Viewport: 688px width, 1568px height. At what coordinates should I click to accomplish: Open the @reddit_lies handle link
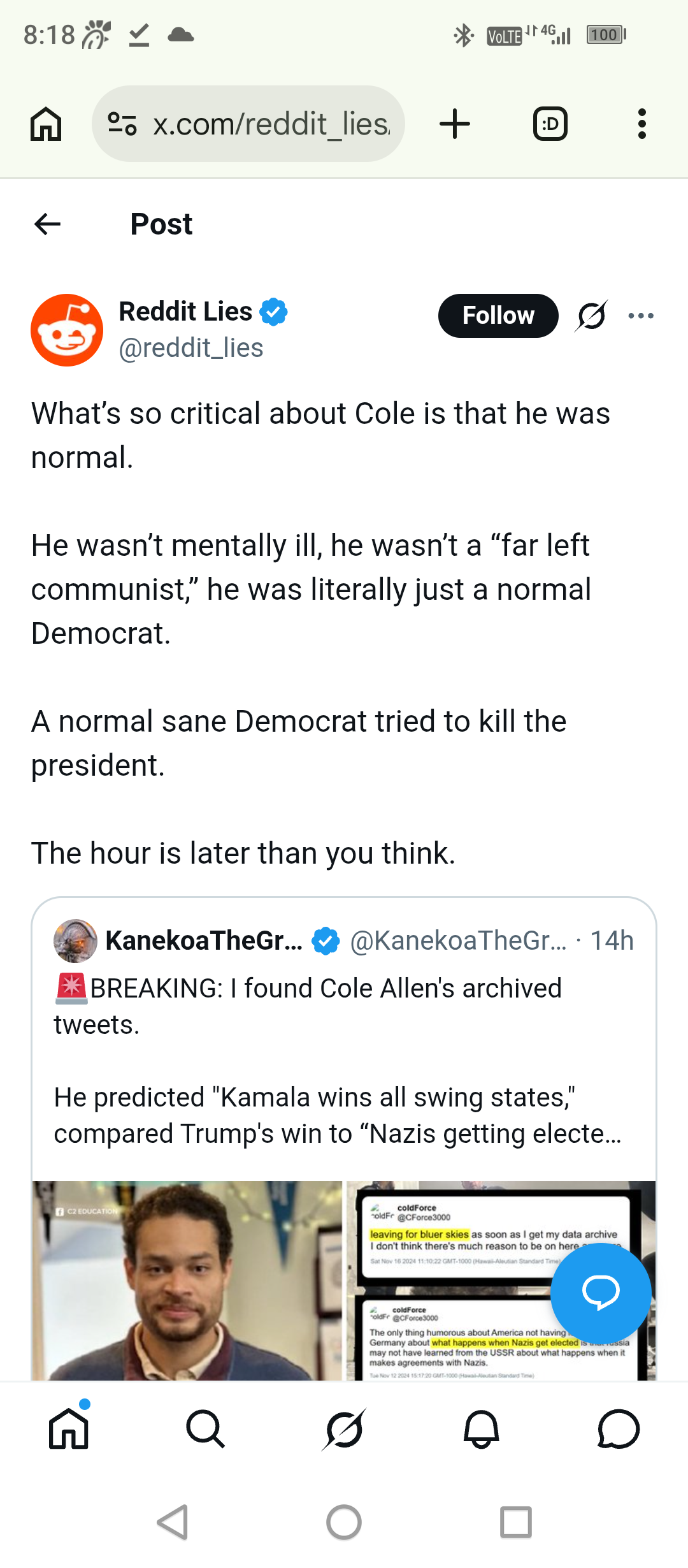[x=191, y=348]
